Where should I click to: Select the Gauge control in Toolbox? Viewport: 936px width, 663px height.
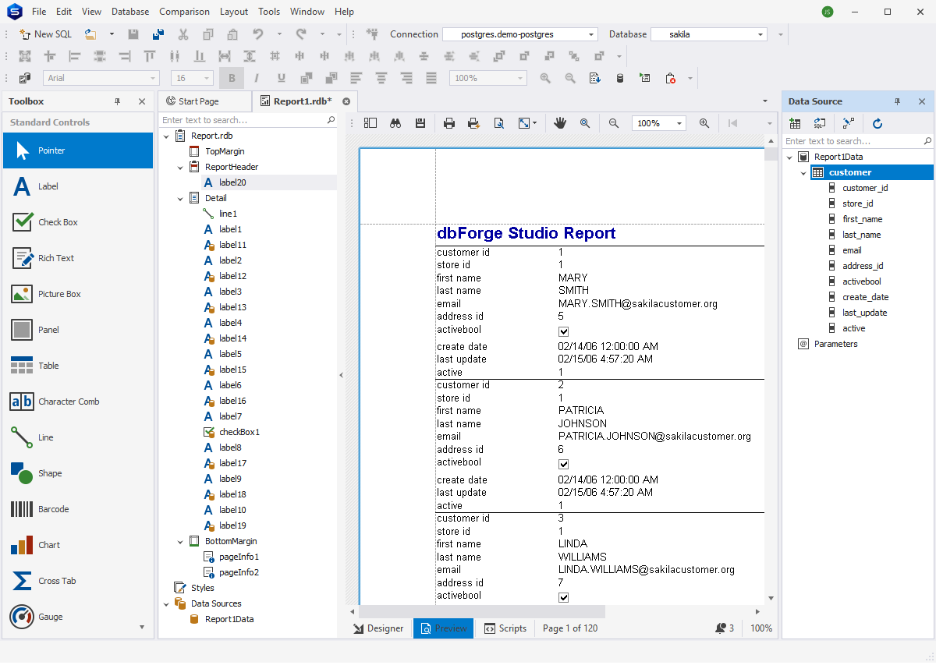click(78, 616)
